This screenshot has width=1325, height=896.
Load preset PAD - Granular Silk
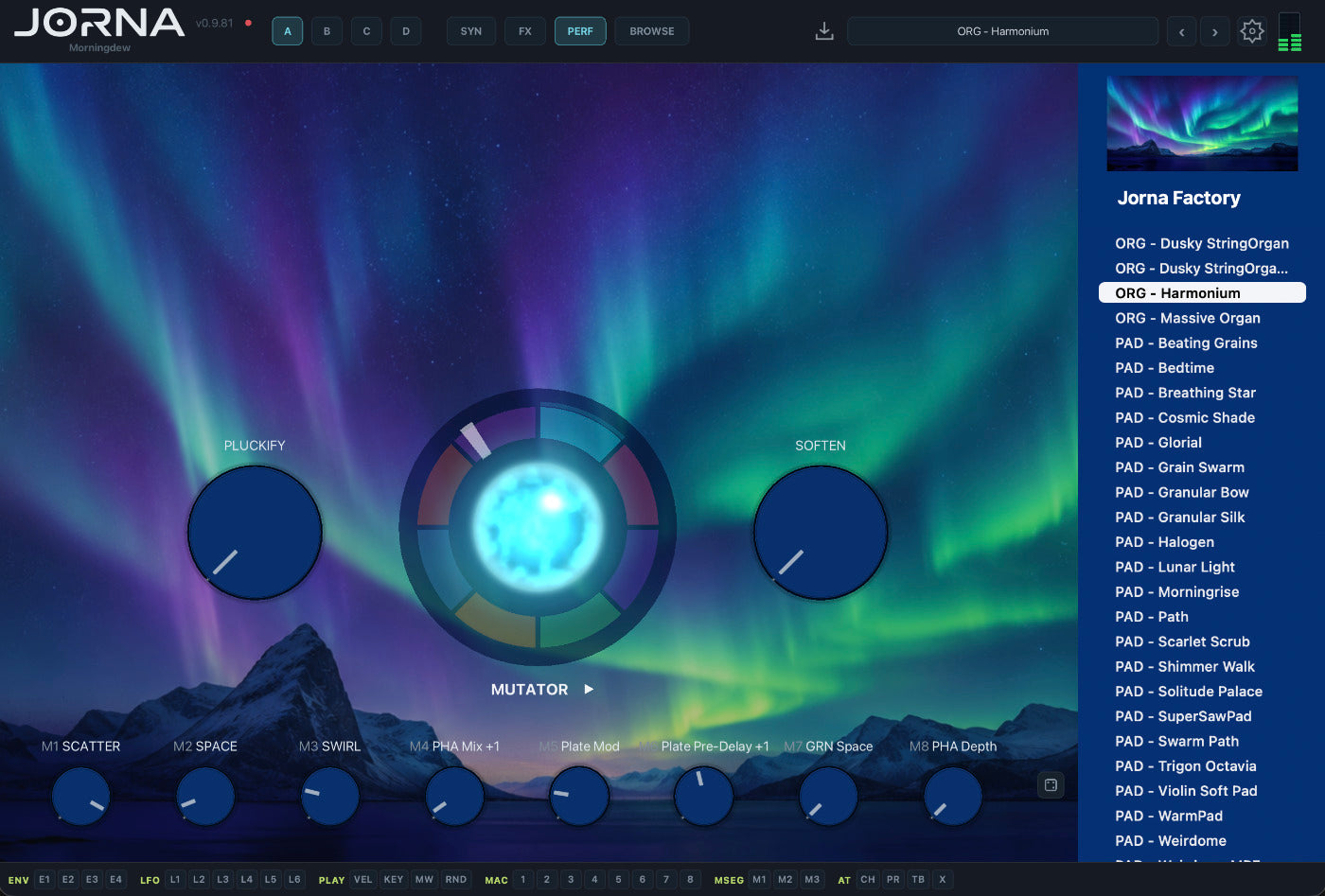[1202, 518]
